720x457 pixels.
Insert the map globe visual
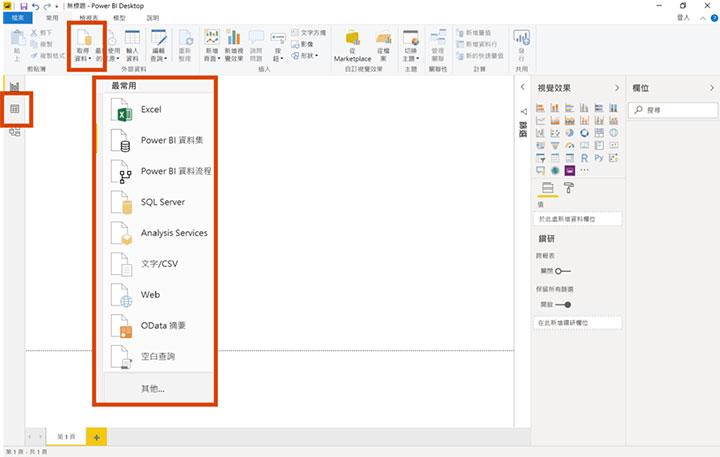613,133
